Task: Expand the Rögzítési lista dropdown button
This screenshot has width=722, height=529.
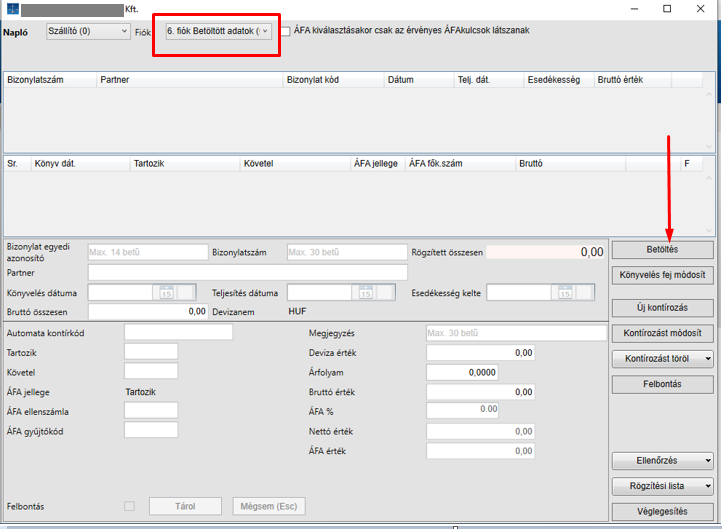Action: [663, 486]
